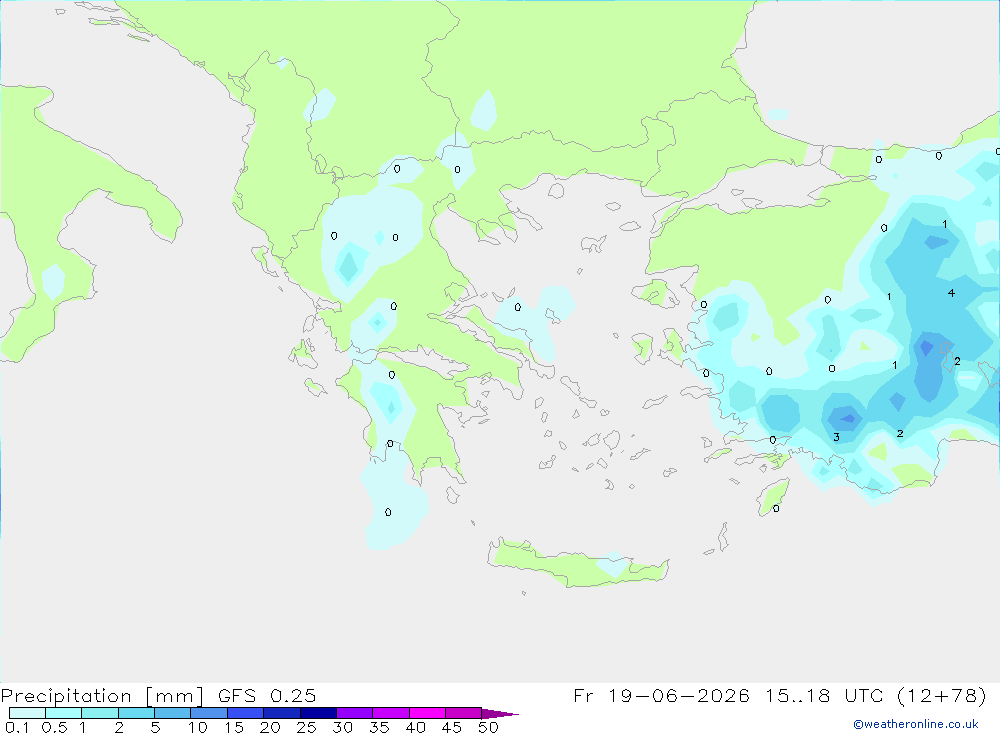1000x733 pixels.
Task: Pick the 15–20 mm blue legend swatch
Action: tap(246, 713)
